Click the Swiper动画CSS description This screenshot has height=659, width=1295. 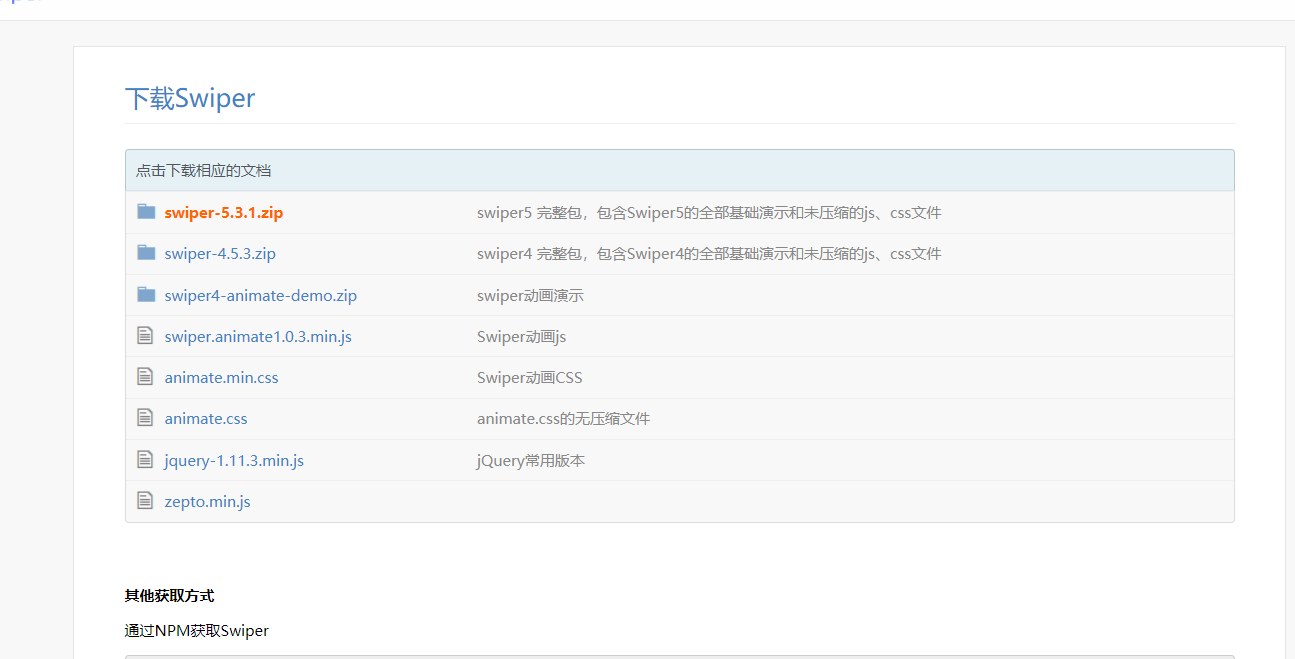point(530,378)
